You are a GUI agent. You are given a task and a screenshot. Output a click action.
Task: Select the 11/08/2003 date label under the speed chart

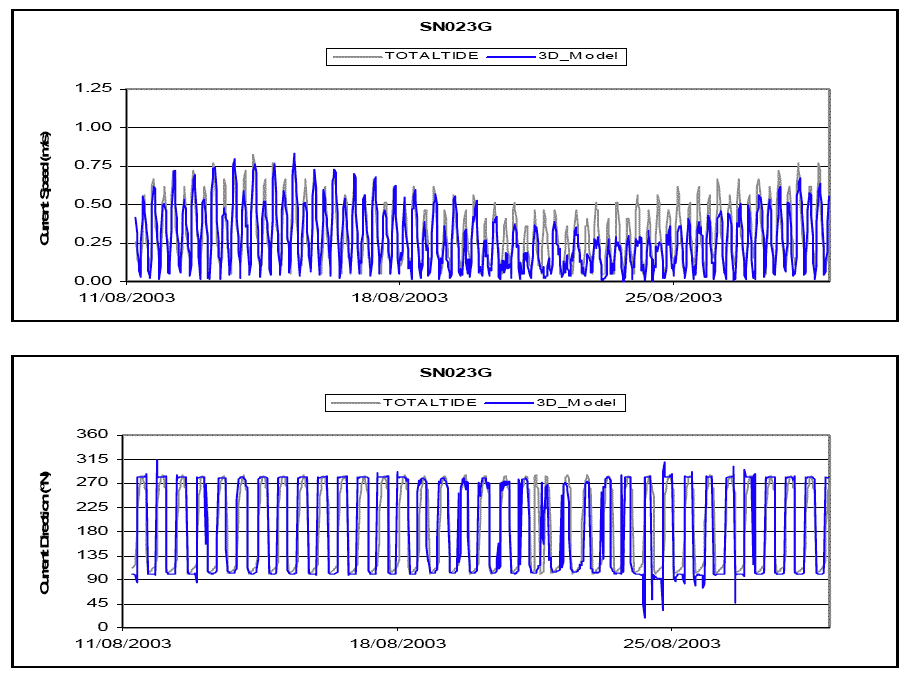pos(124,297)
